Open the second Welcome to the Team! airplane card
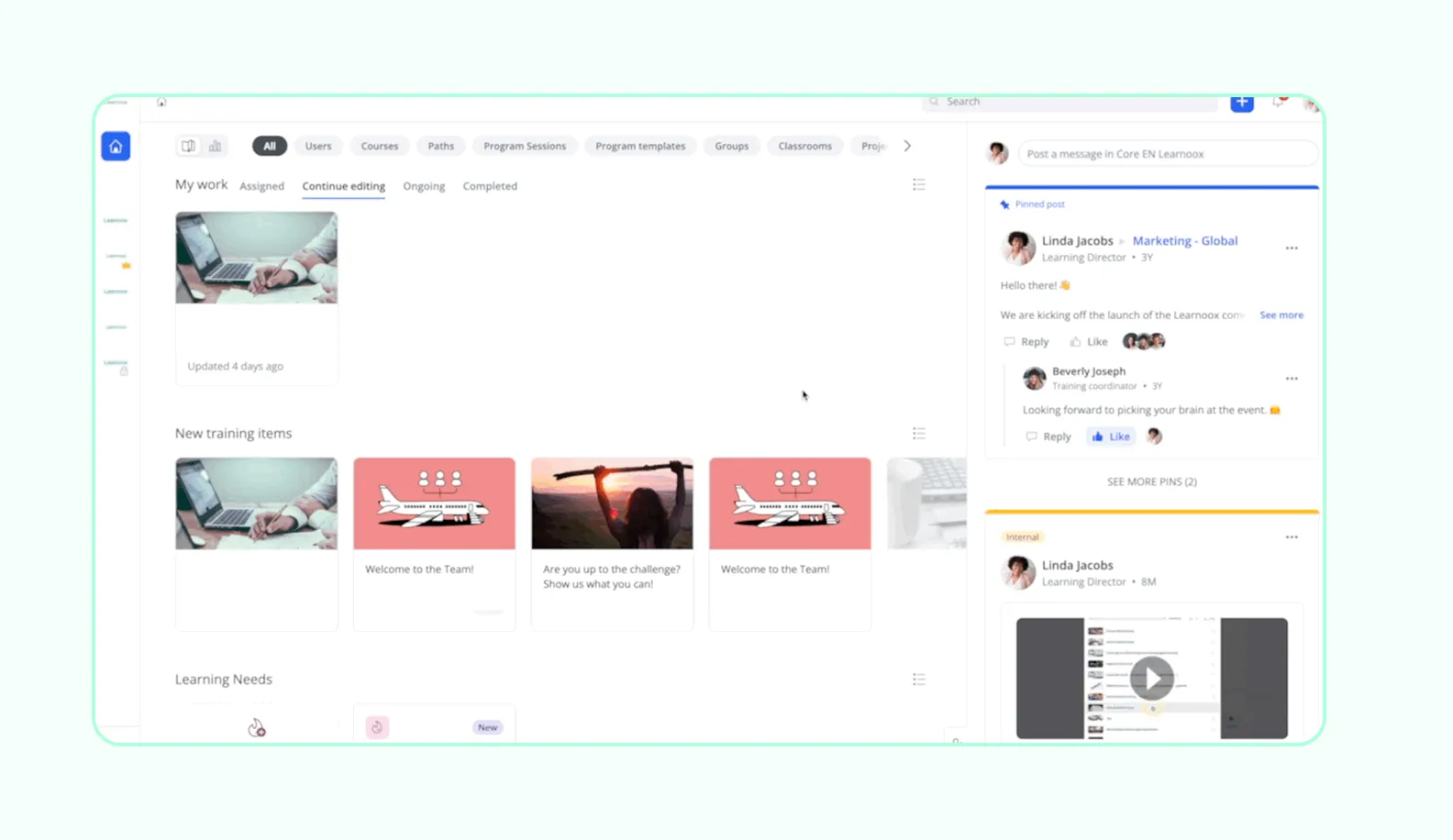 pyautogui.click(x=791, y=543)
